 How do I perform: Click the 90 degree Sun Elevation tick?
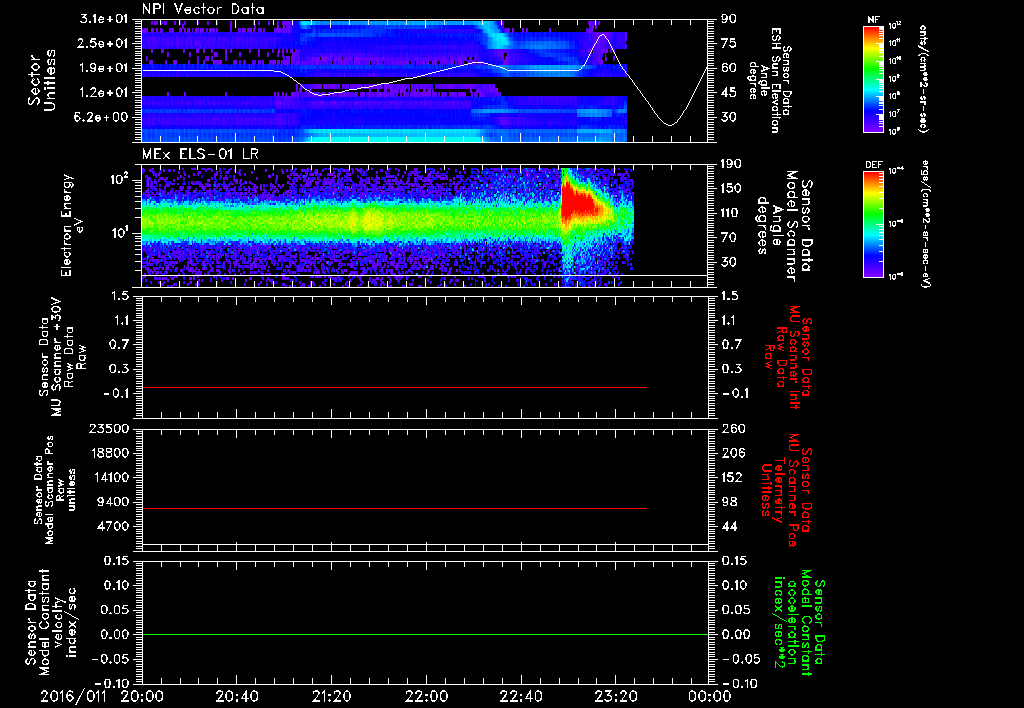coord(728,19)
